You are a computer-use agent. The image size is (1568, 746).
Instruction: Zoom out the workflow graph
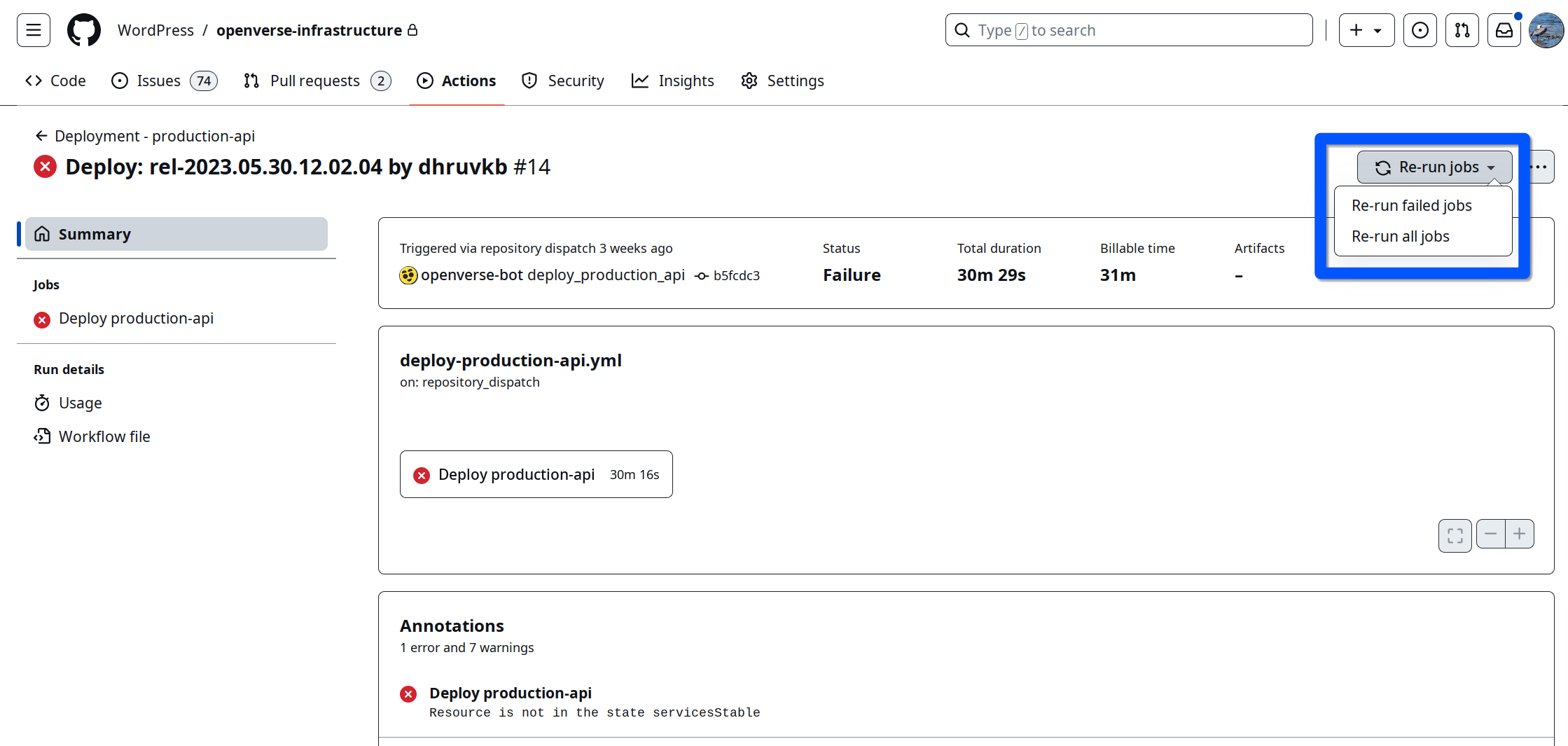pyautogui.click(x=1490, y=534)
